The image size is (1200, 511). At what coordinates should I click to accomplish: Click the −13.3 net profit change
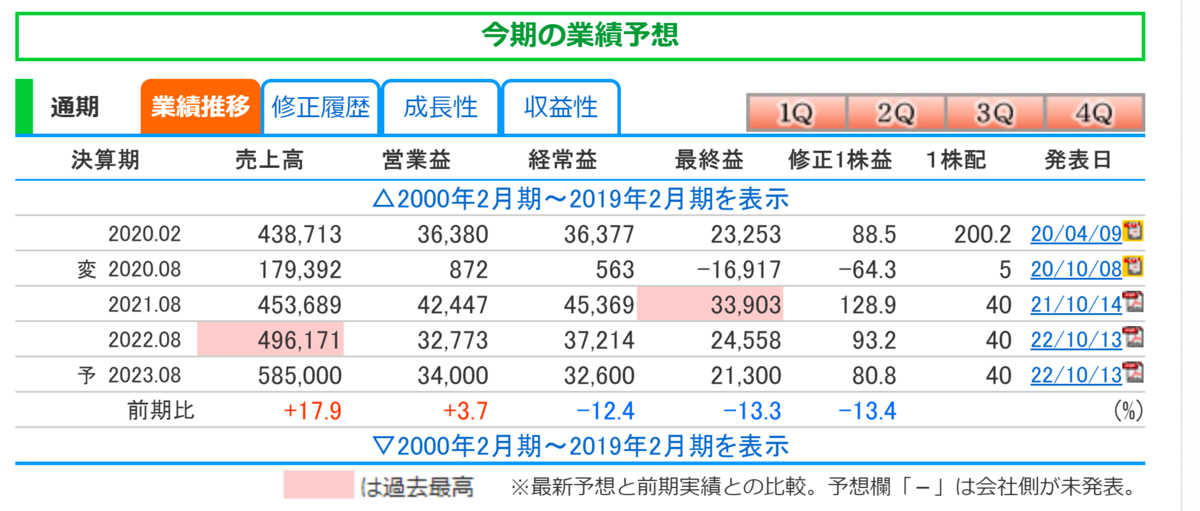point(752,411)
